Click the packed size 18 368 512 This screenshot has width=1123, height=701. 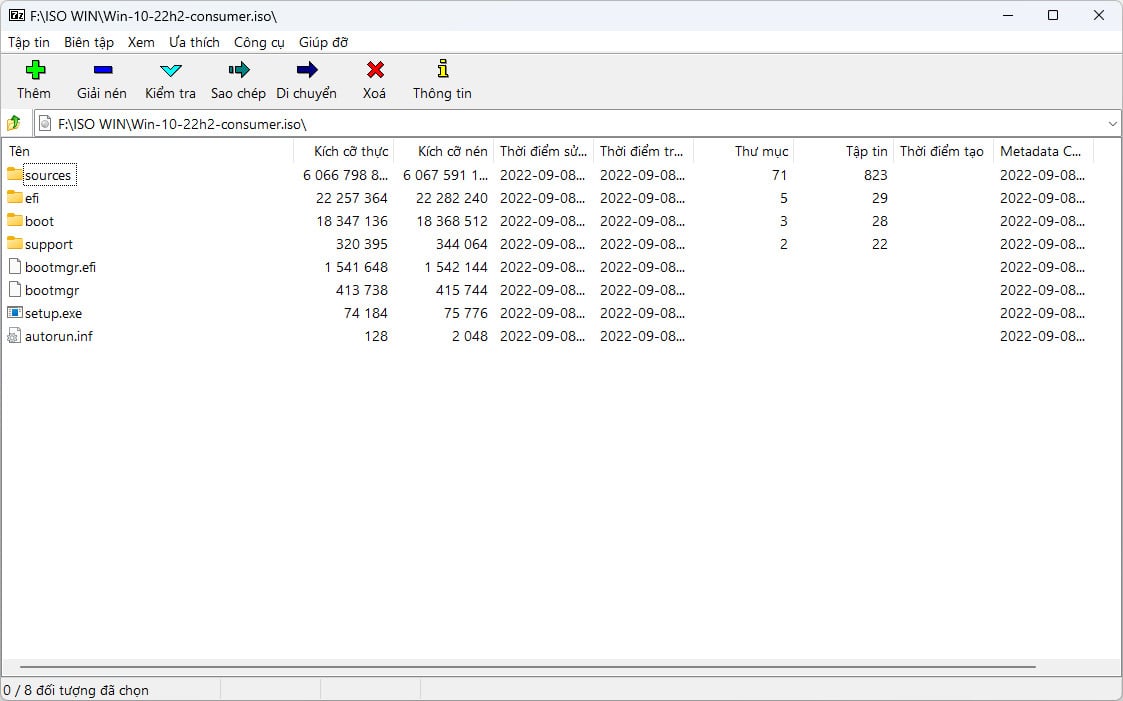pos(452,221)
